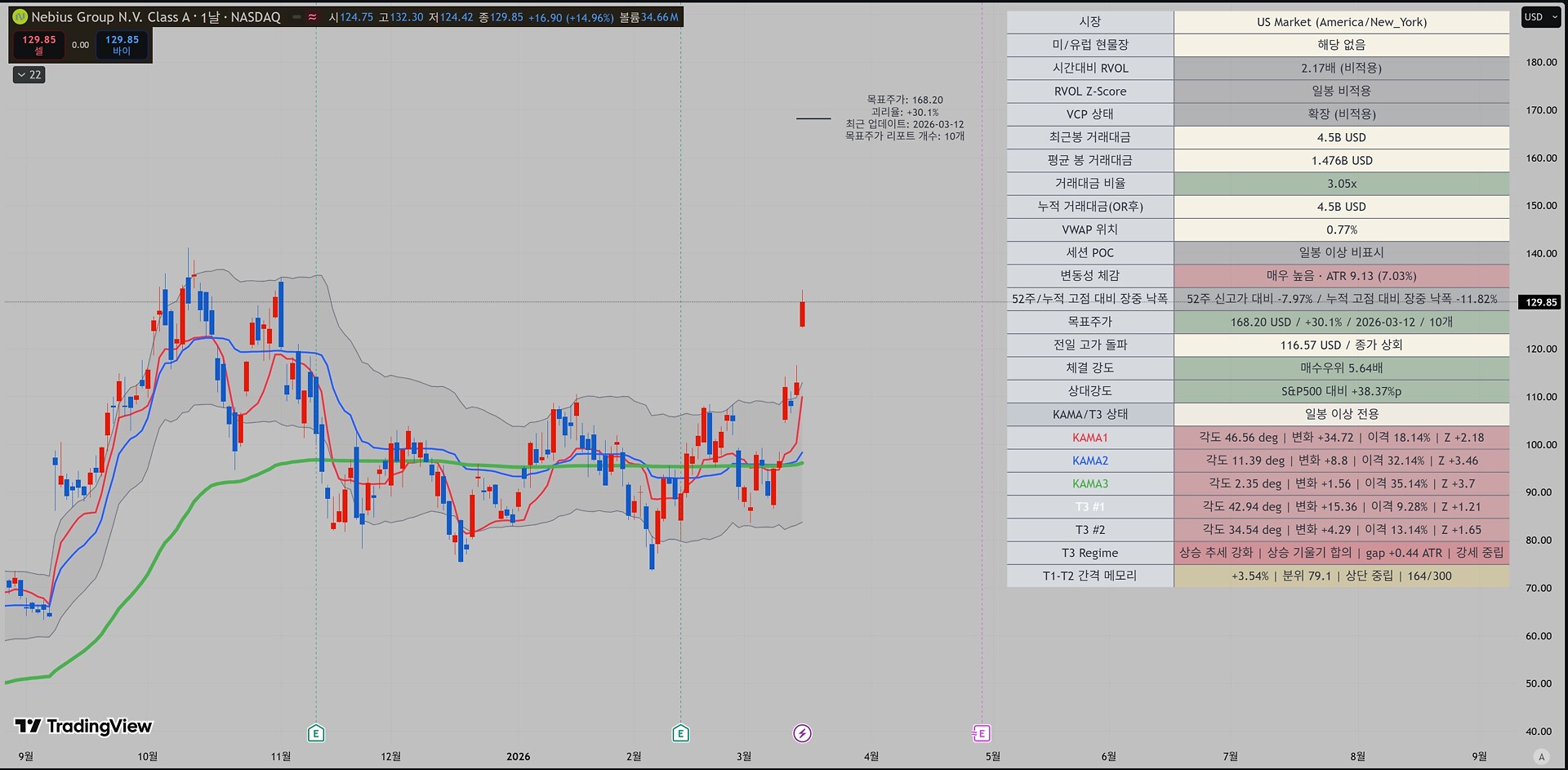Click the gray market status dash icon

click(x=296, y=17)
